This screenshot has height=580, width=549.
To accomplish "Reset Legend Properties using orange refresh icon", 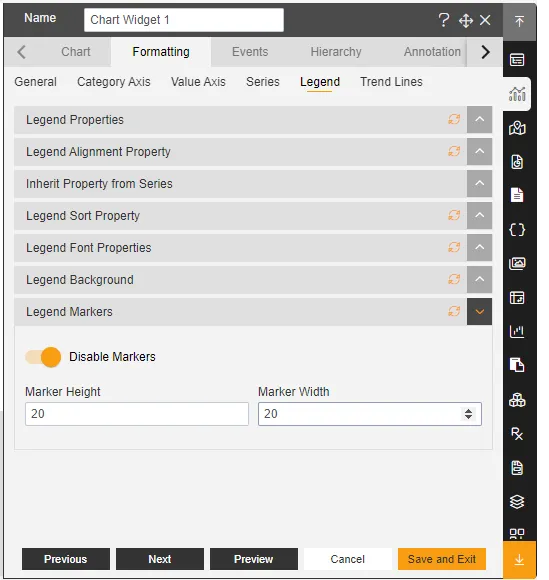I will click(454, 119).
